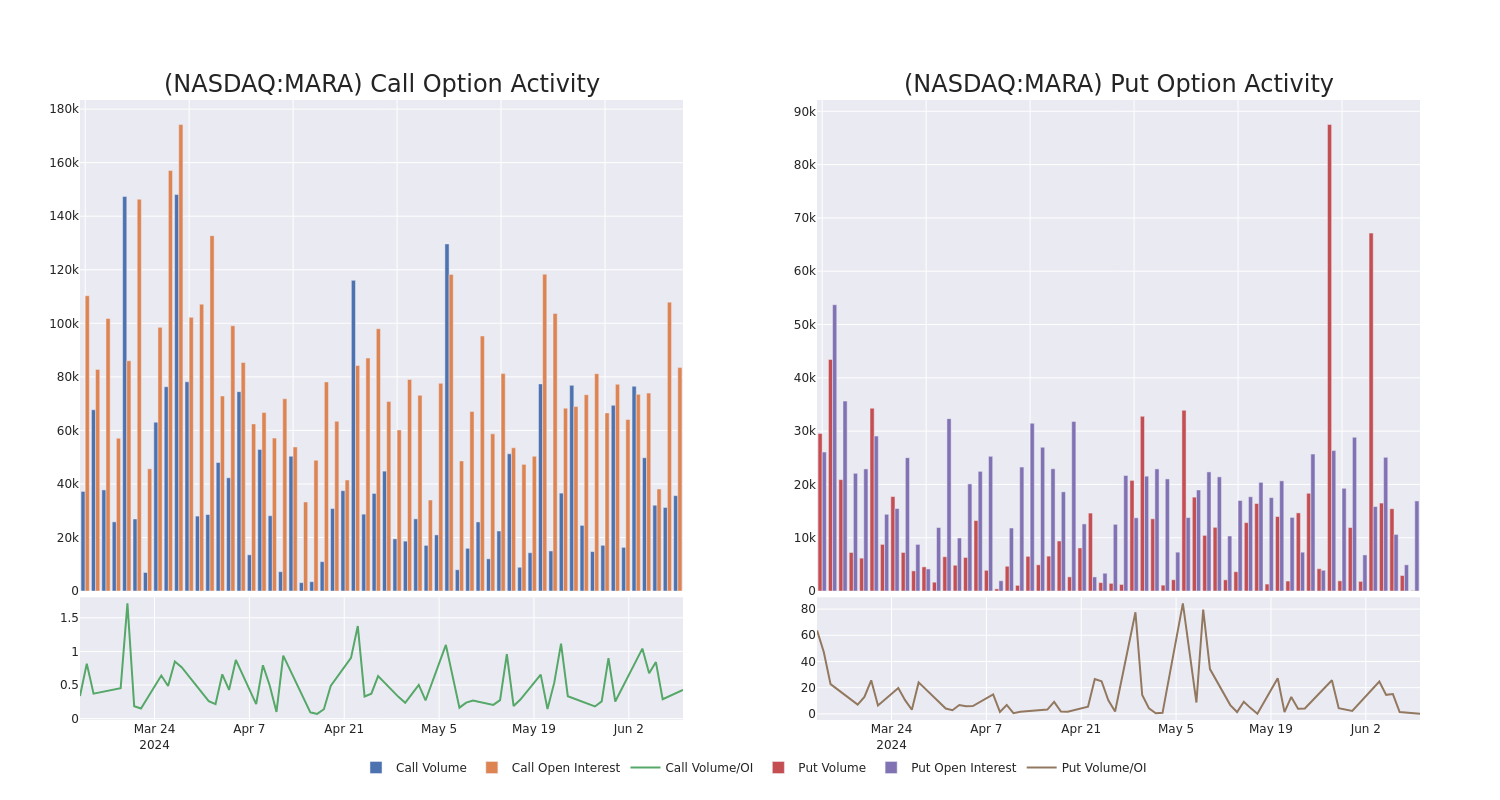Click the Call Volume/OI green line legend marker
The height and width of the screenshot is (800, 1500).
645,768
